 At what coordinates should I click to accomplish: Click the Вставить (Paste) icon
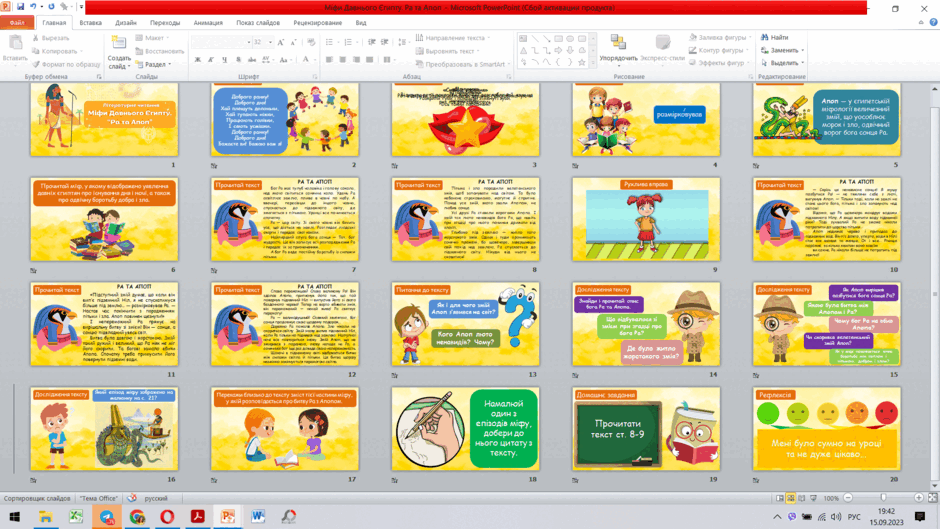tap(15, 44)
